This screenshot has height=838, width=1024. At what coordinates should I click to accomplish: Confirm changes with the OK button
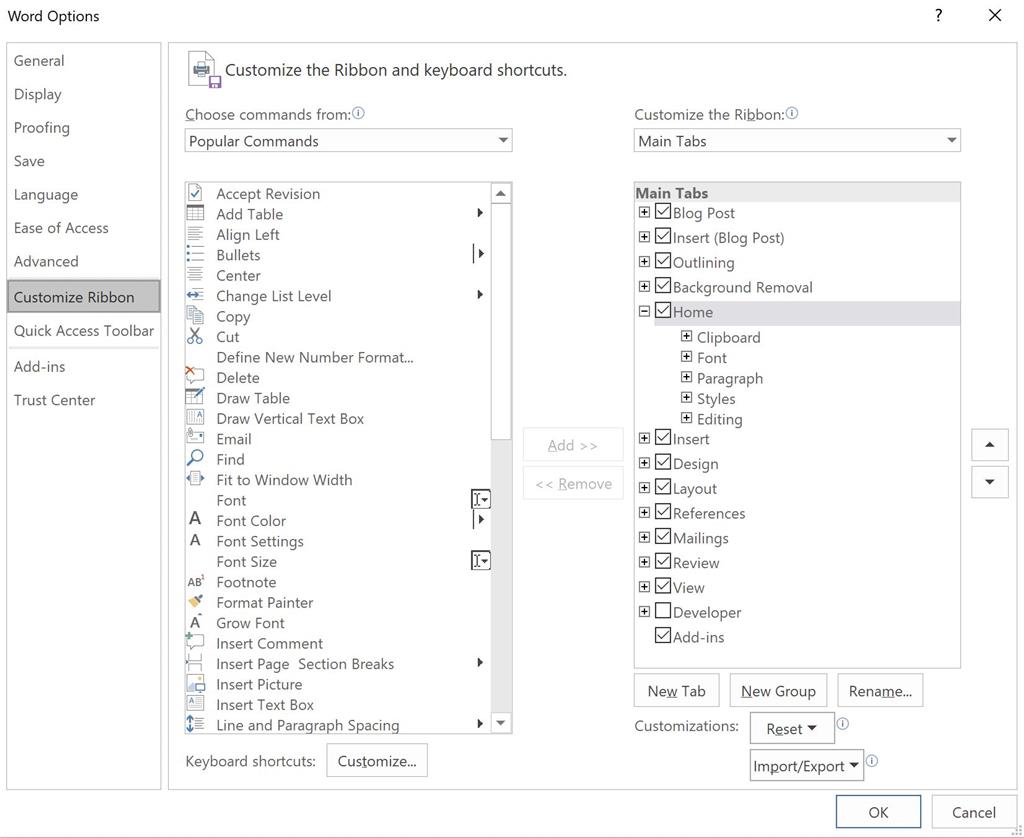(878, 812)
